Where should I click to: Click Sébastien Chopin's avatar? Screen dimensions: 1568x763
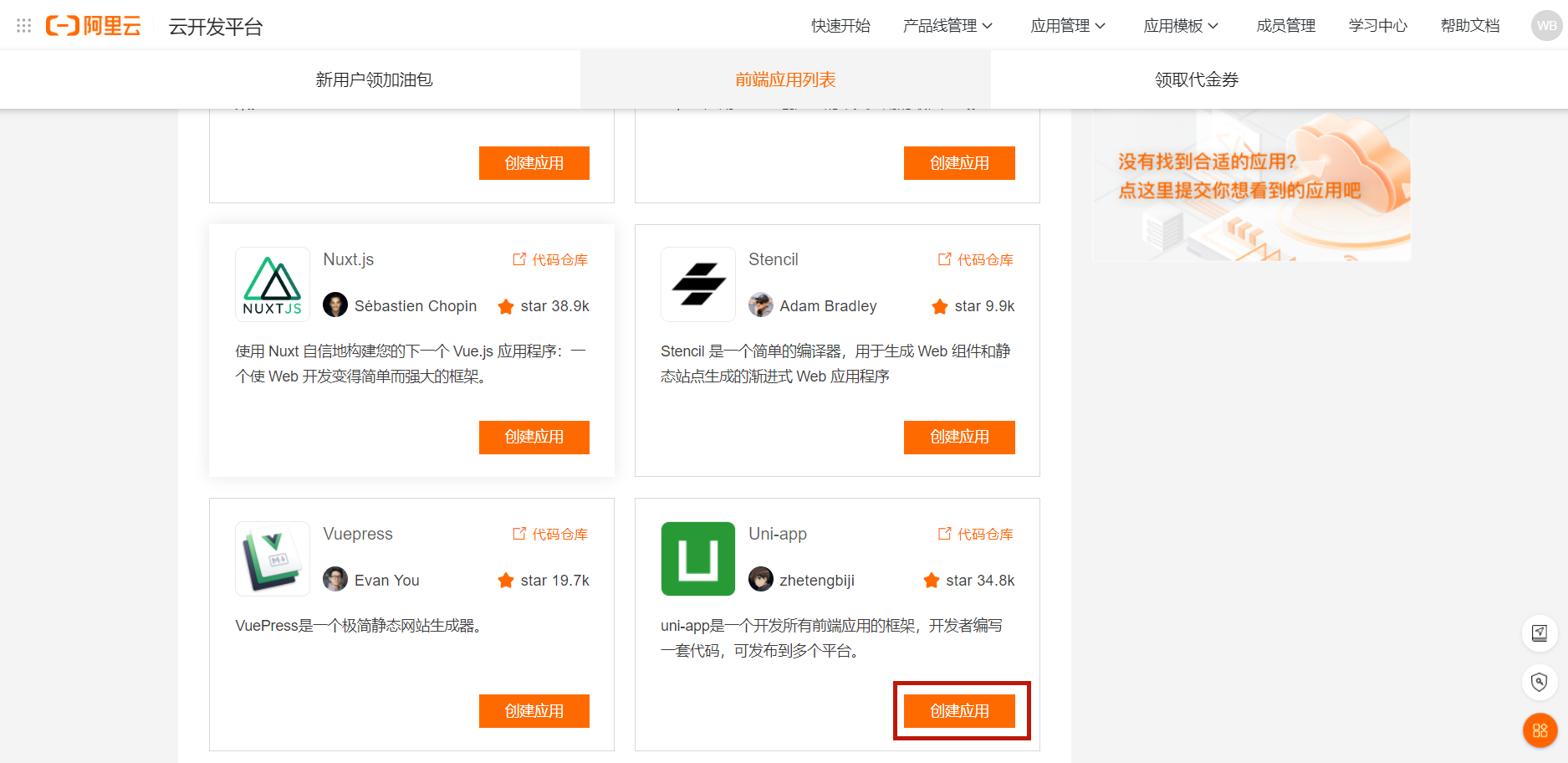pyautogui.click(x=335, y=305)
